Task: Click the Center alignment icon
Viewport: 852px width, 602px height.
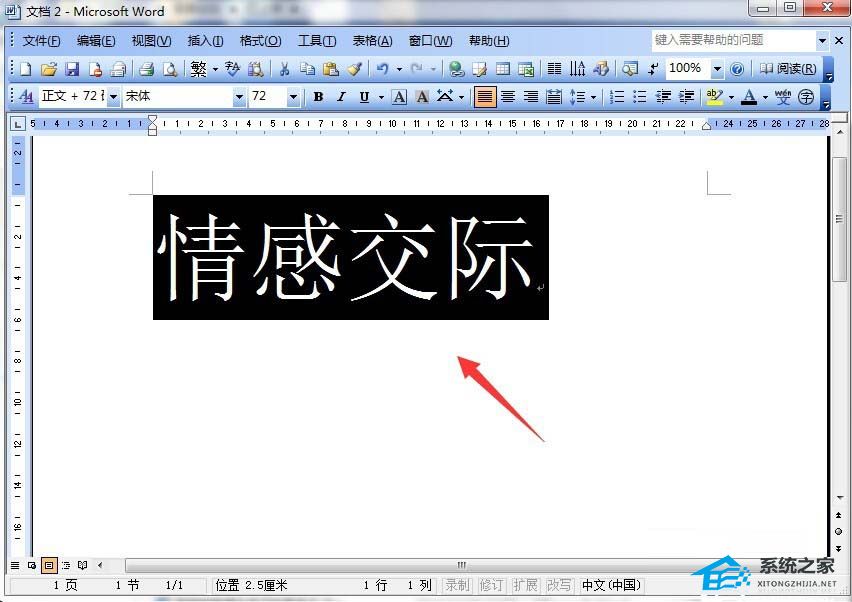Action: 508,97
